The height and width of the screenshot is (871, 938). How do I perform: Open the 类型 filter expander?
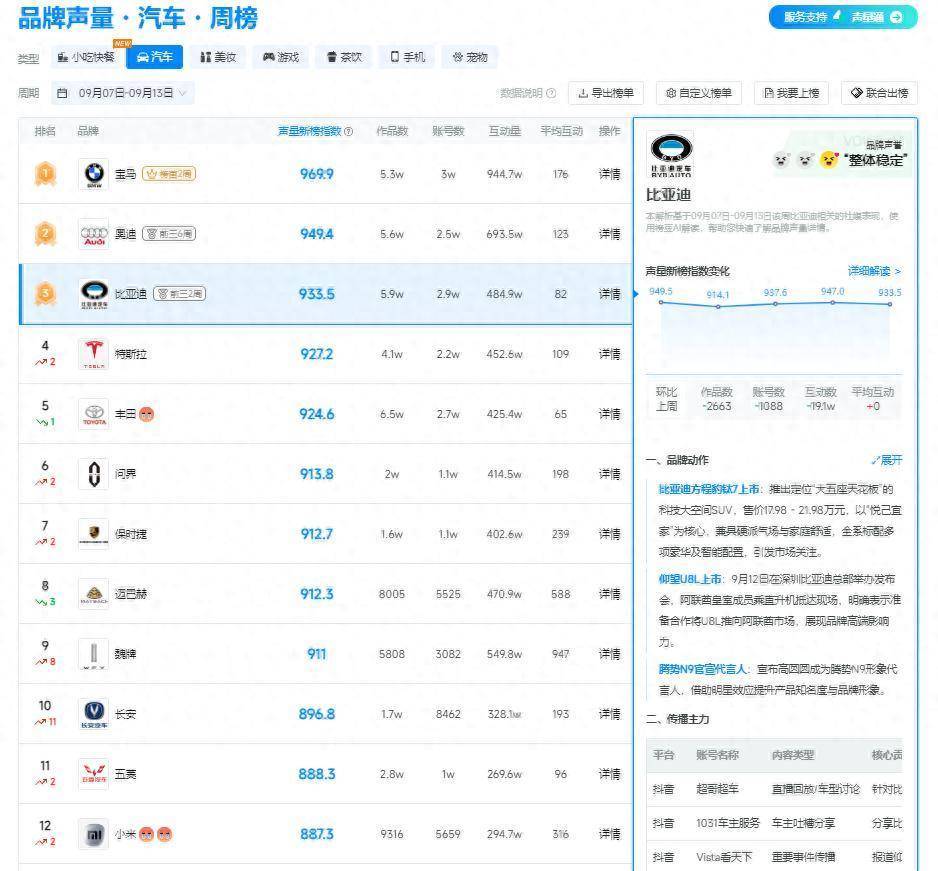(x=29, y=57)
